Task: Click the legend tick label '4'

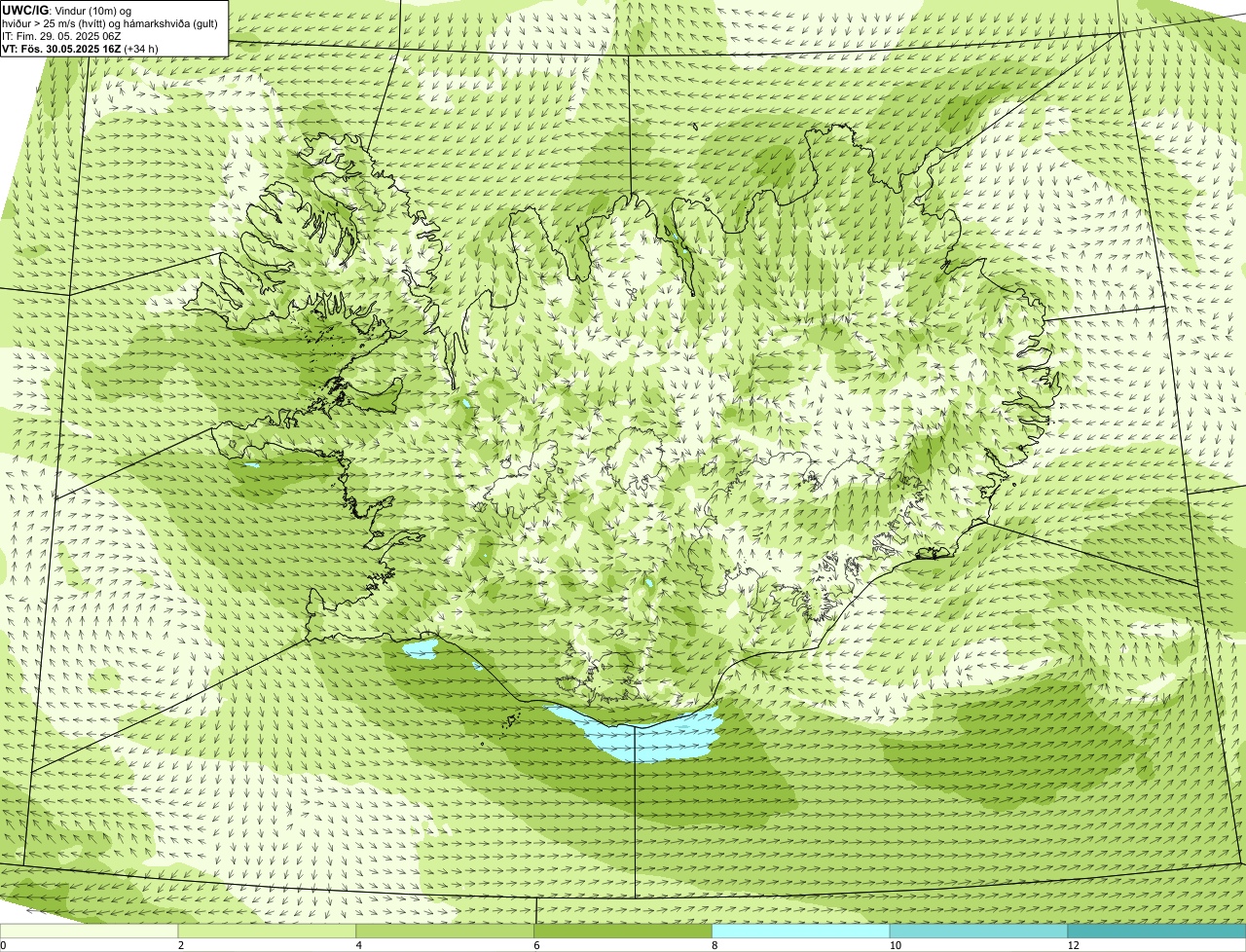Action: [359, 945]
